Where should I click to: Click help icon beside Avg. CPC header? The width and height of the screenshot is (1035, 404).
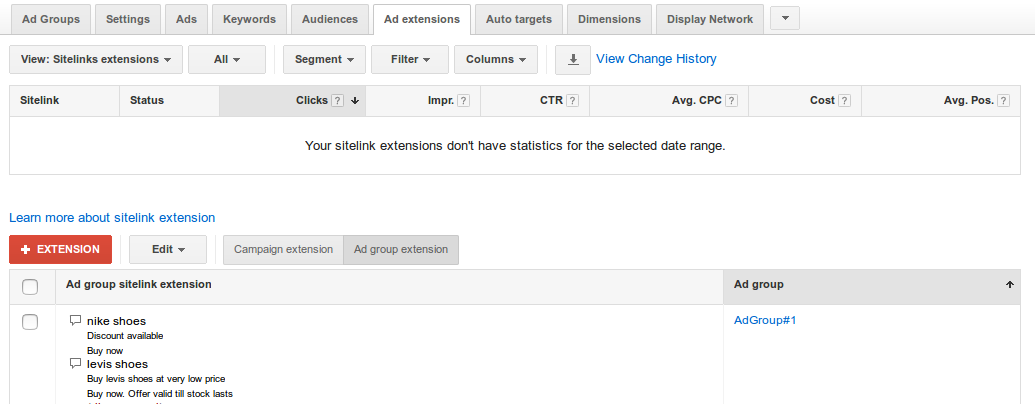(732, 101)
